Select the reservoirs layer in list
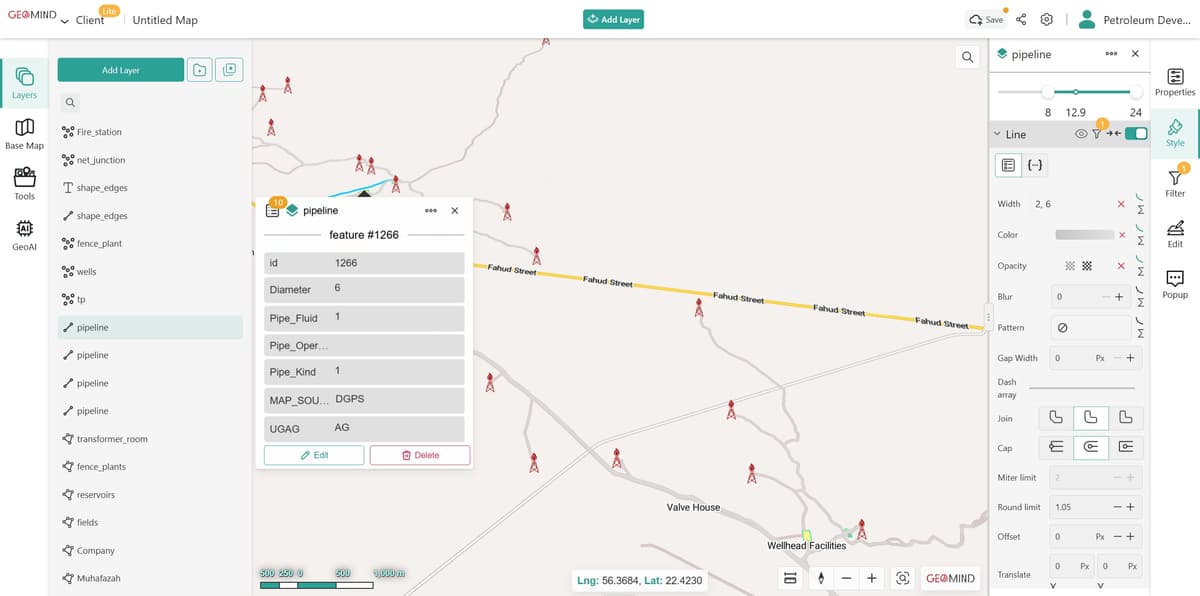The height and width of the screenshot is (596, 1200). [x=96, y=495]
